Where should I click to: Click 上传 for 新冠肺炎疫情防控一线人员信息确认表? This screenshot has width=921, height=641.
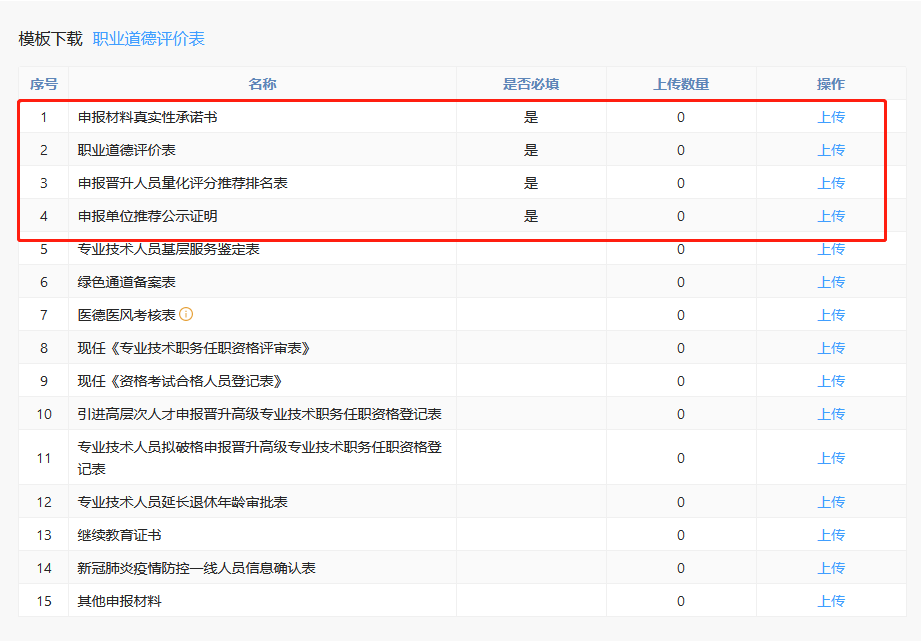click(831, 568)
